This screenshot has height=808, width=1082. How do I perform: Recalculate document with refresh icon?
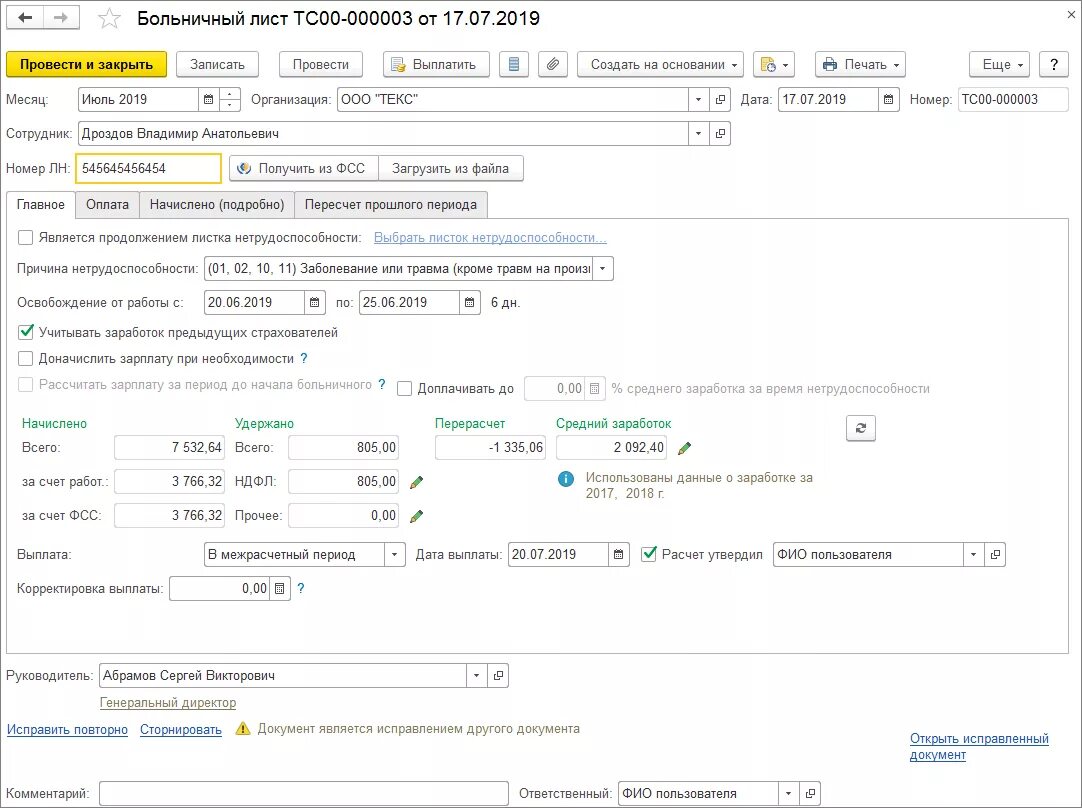click(860, 428)
